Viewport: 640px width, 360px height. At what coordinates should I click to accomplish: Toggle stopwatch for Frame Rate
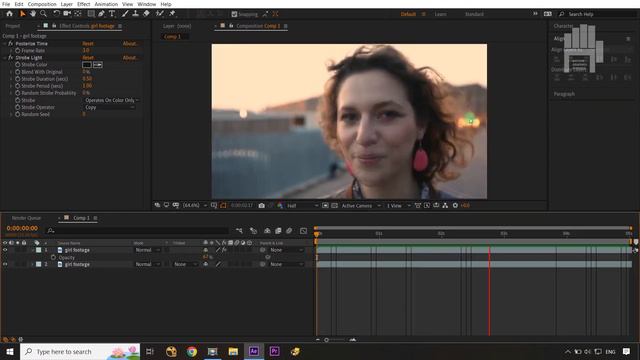(18, 51)
